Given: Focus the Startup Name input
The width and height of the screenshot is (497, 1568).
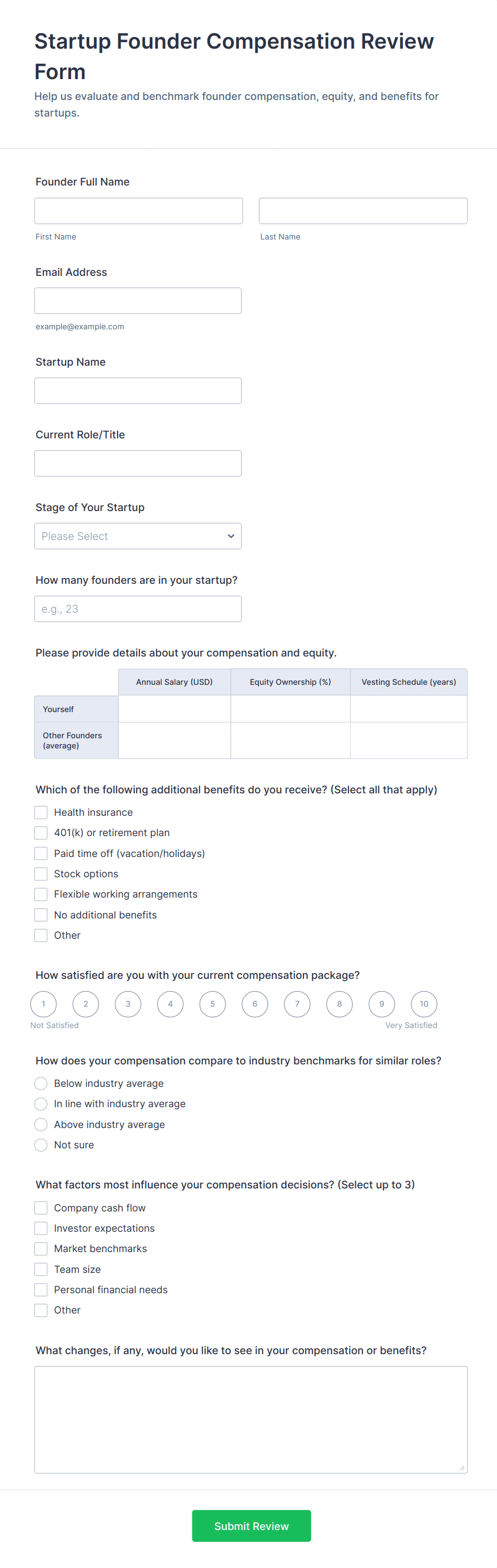Looking at the screenshot, I should point(137,390).
